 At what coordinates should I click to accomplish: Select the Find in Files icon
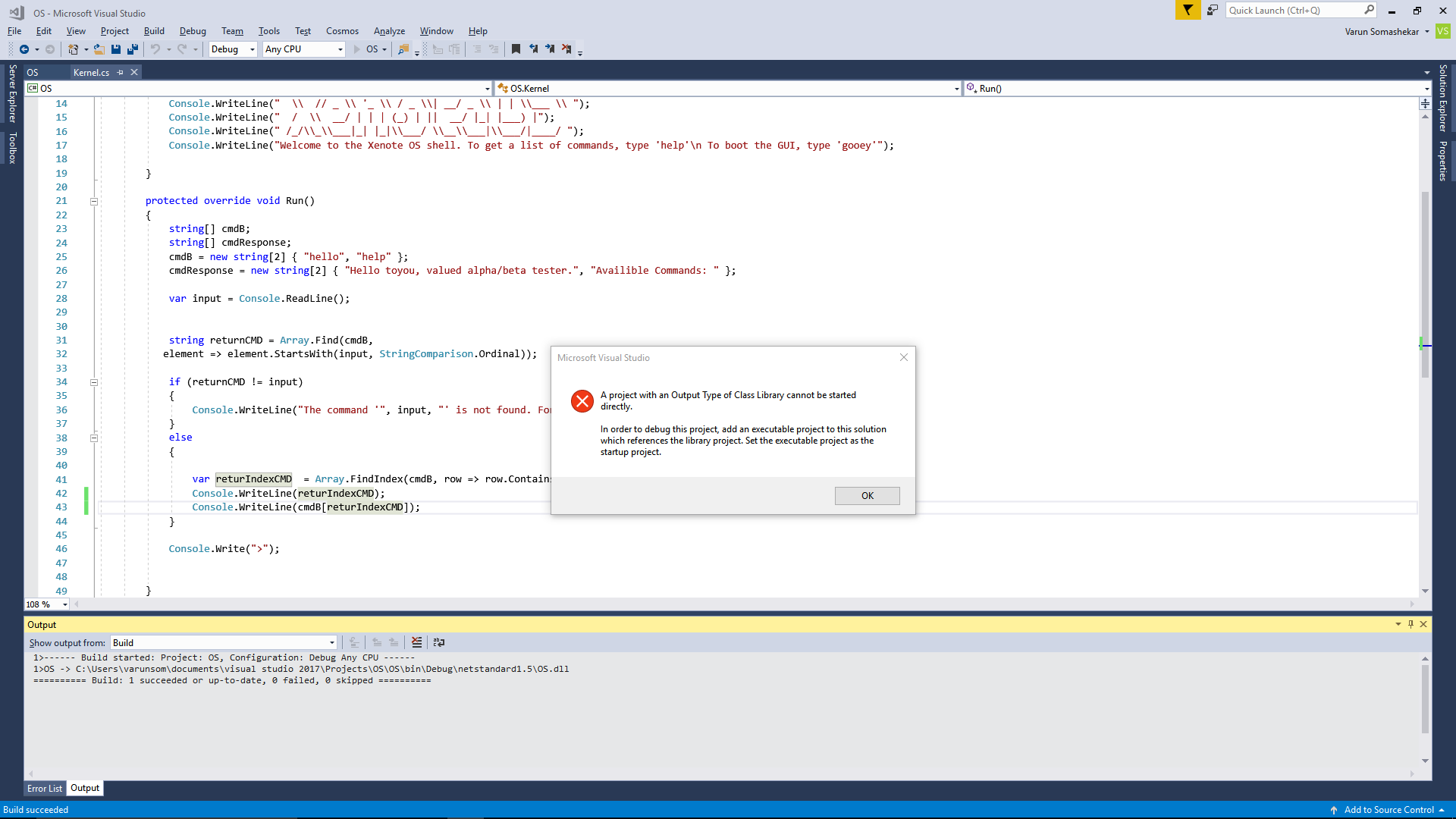pyautogui.click(x=405, y=49)
